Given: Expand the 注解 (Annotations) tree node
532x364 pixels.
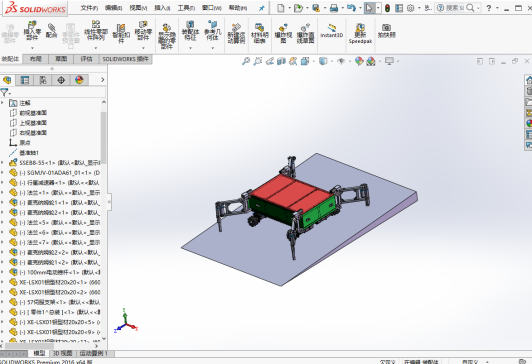Looking at the screenshot, I should click(3, 102).
